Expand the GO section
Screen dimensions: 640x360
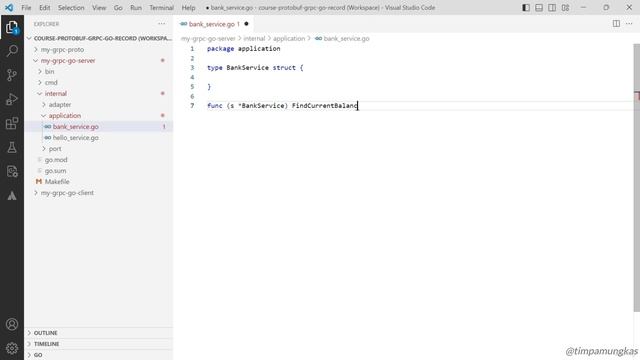tap(99, 355)
